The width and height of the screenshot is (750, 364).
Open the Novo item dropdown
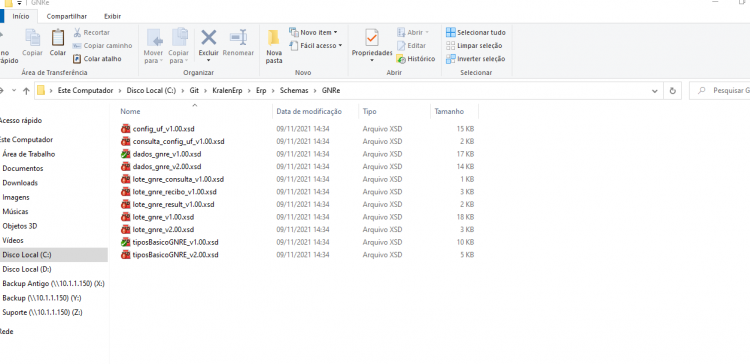313,33
